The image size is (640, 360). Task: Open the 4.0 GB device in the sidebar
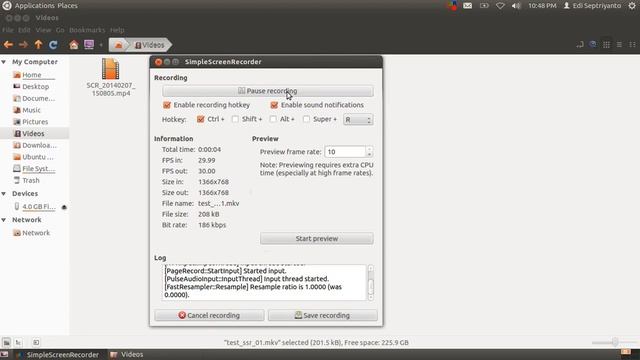pyautogui.click(x=38, y=207)
